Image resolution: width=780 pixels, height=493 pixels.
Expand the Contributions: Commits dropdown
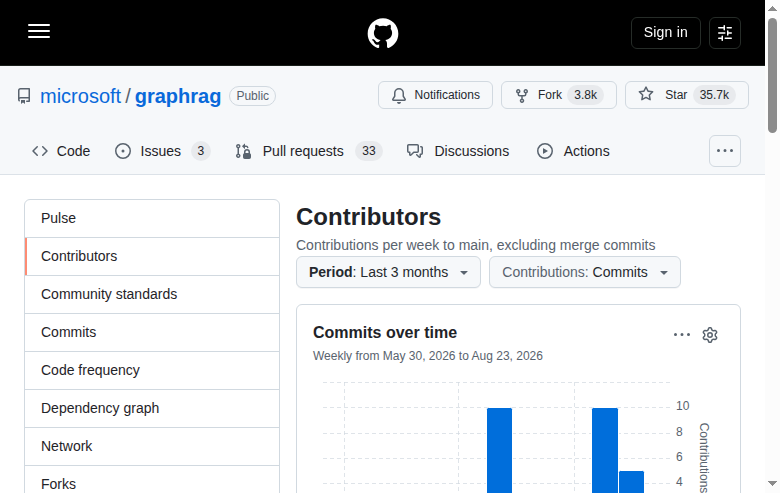585,272
